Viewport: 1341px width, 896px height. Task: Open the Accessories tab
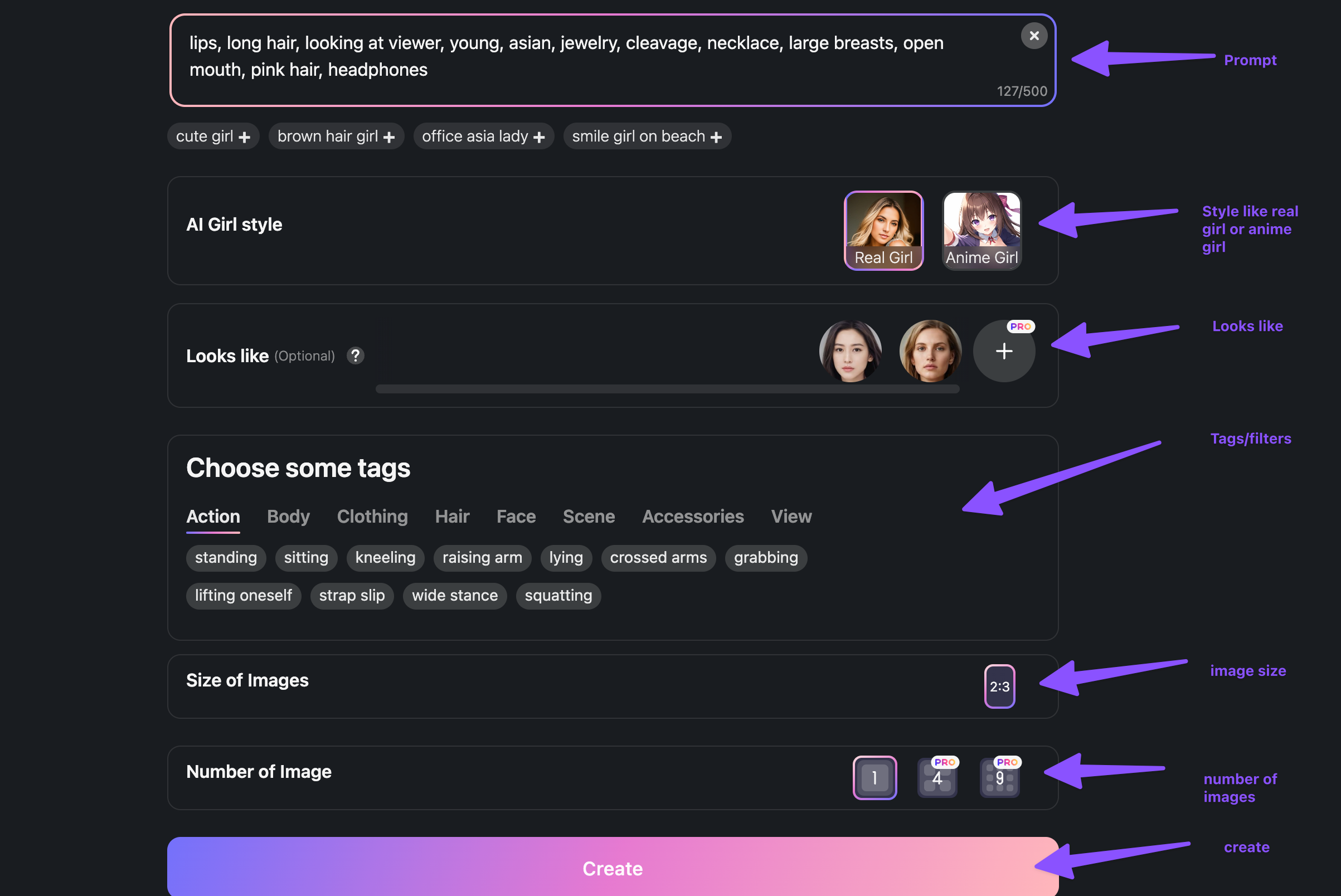coord(692,517)
